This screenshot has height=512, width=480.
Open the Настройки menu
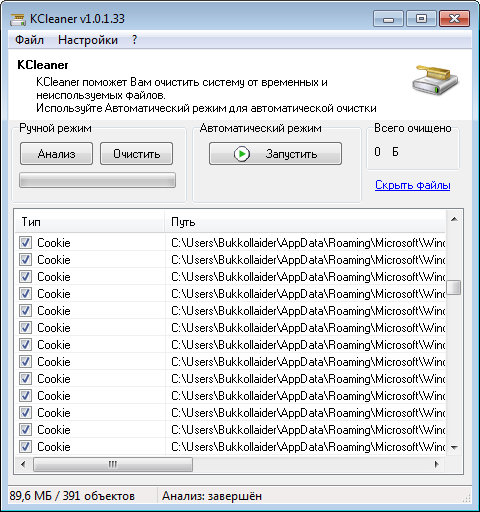[x=88, y=40]
